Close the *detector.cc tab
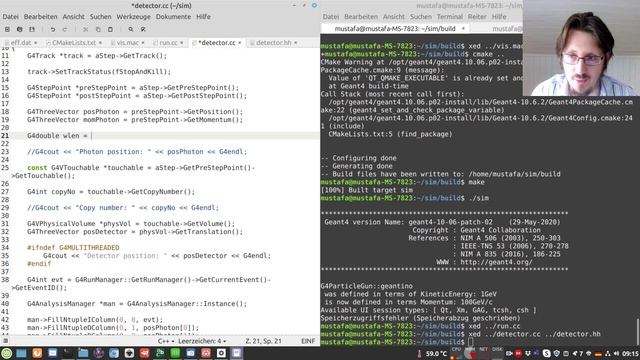The height and width of the screenshot is (360, 640). [240, 42]
